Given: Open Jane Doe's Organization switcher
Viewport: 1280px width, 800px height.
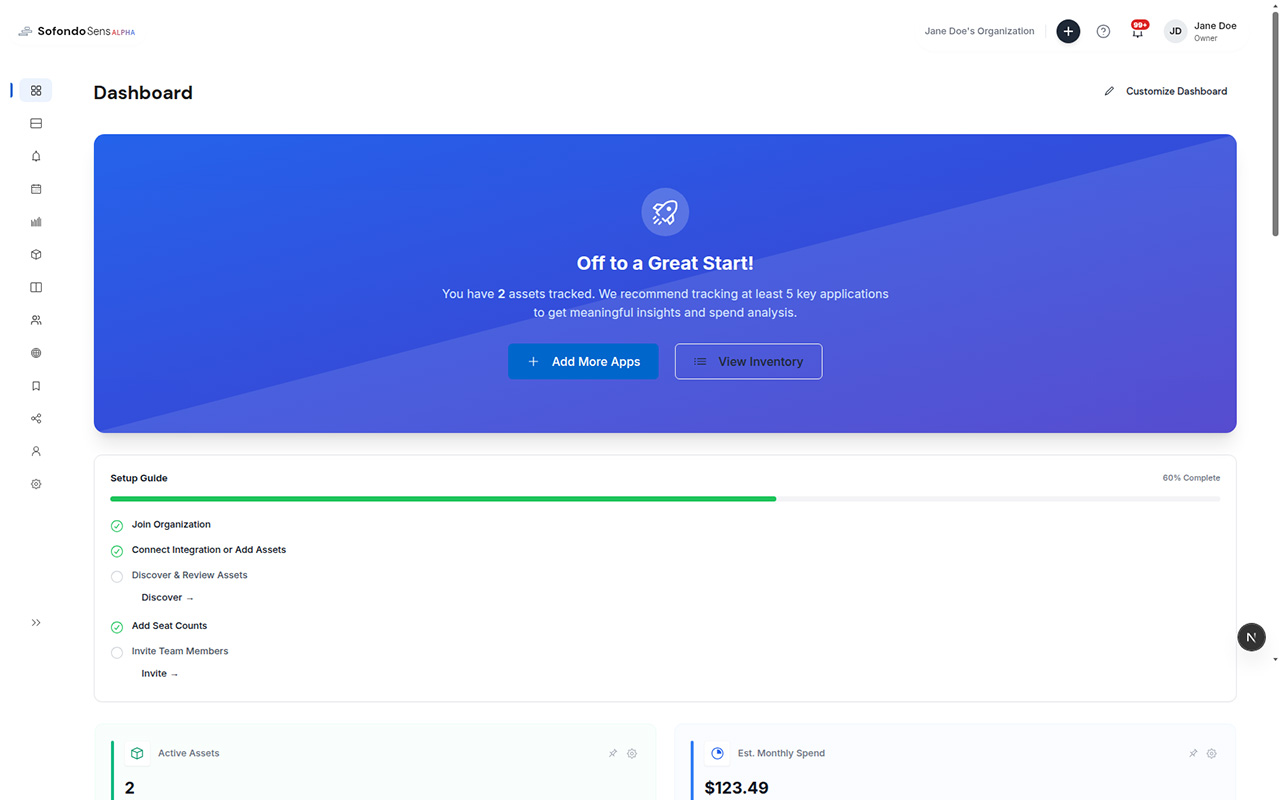Looking at the screenshot, I should [979, 31].
